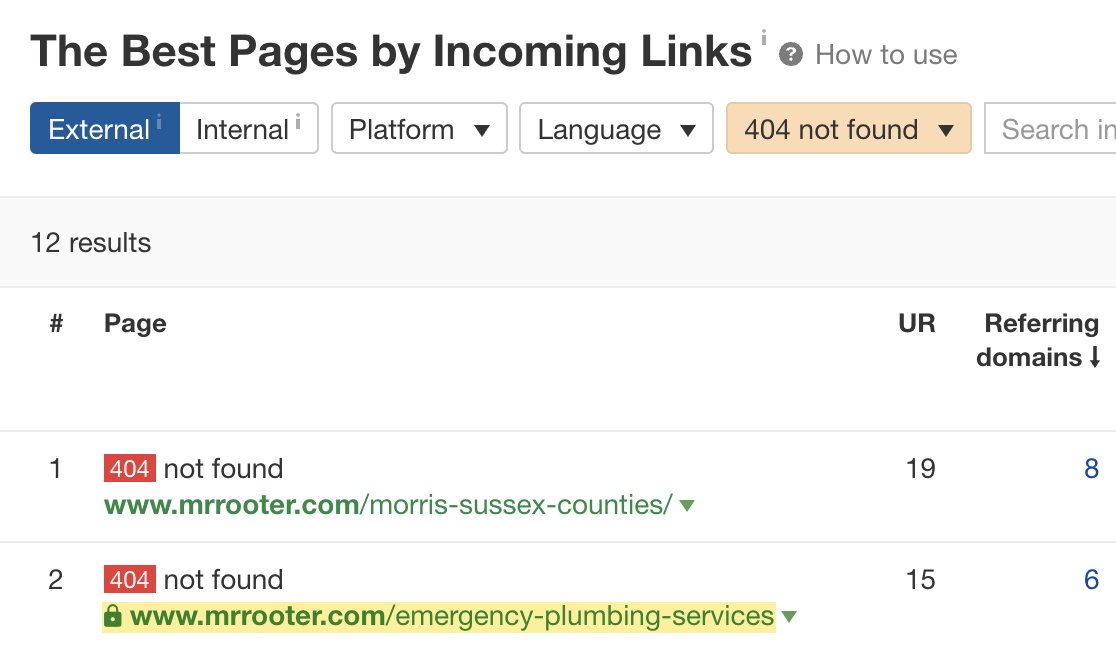This screenshot has width=1116, height=648.
Task: Open the Language dropdown
Action: click(615, 128)
